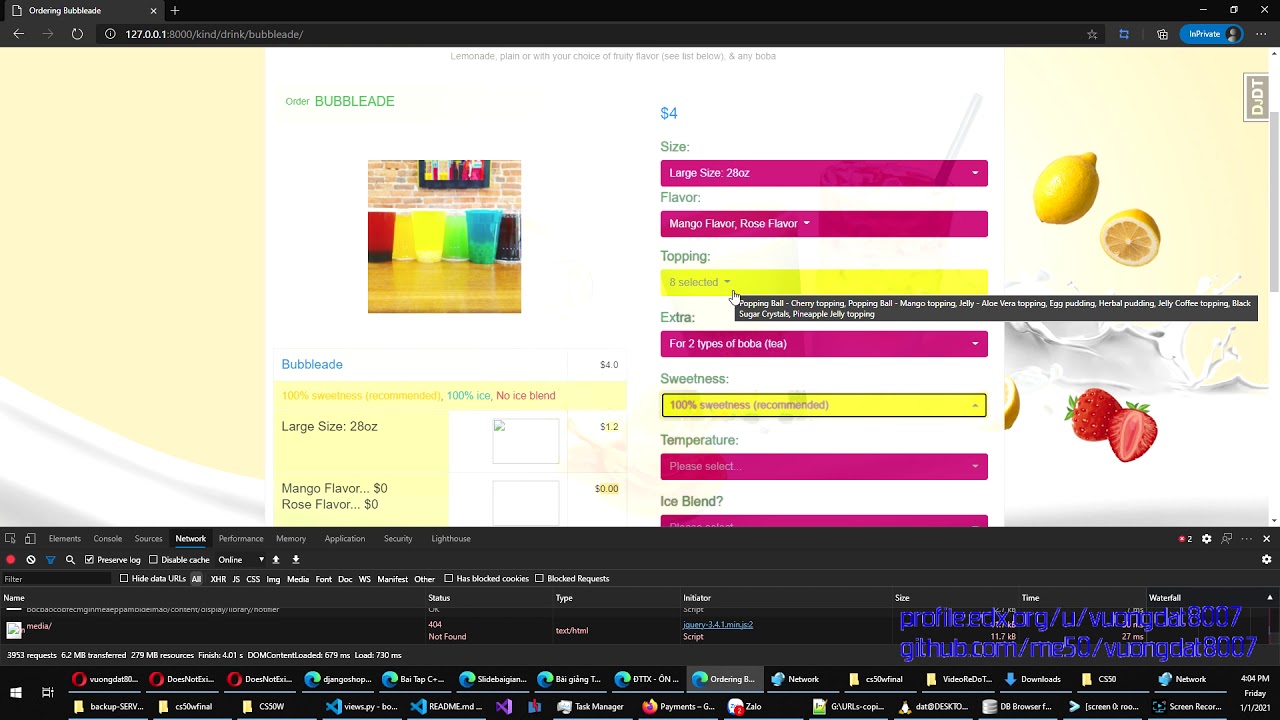Screen dimensions: 1280x720
Task: Close the Ordering Bubbleade tab
Action: tap(153, 10)
